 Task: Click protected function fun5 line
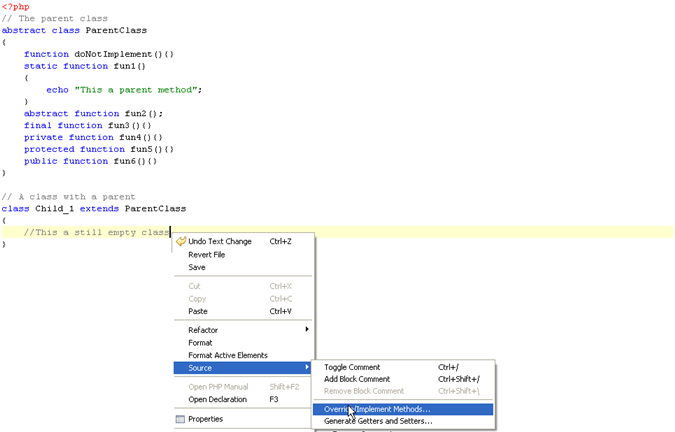(x=99, y=149)
